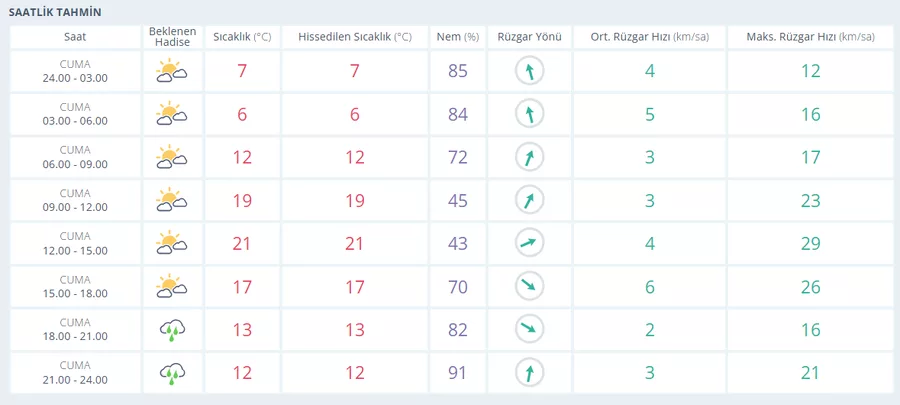Click the Saat column header
Viewport: 900px width, 405px height.
75,37
